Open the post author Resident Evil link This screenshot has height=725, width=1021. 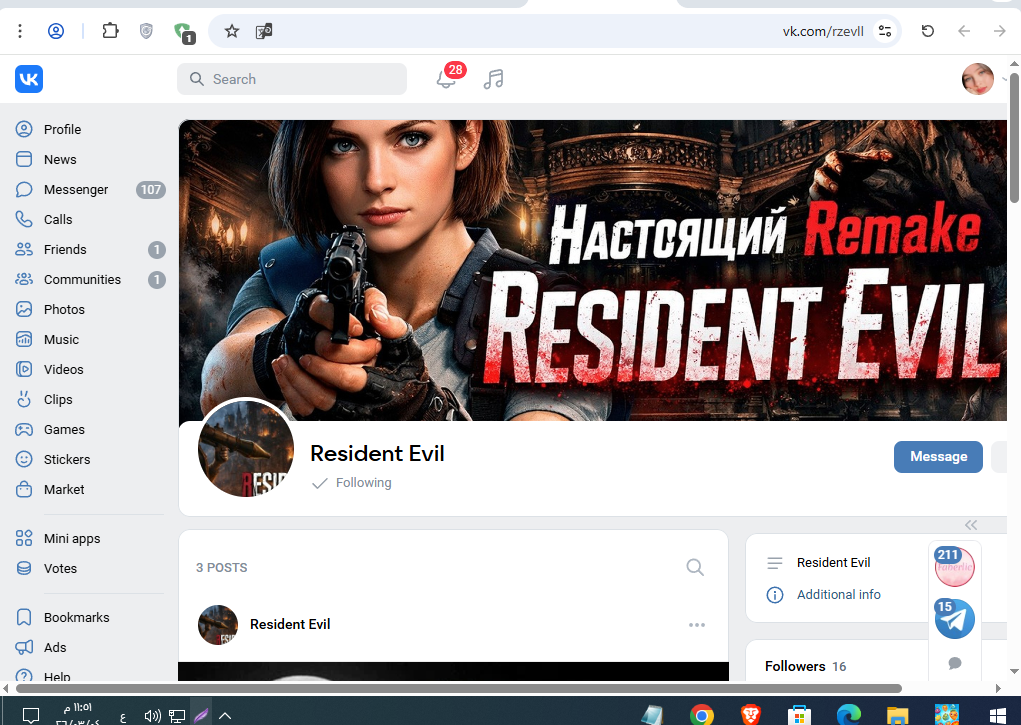point(290,624)
